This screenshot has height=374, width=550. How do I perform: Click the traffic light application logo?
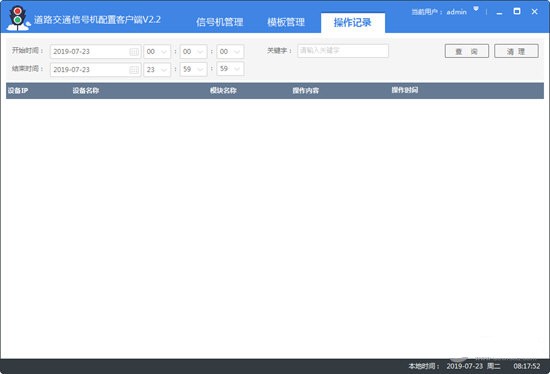tap(18, 18)
